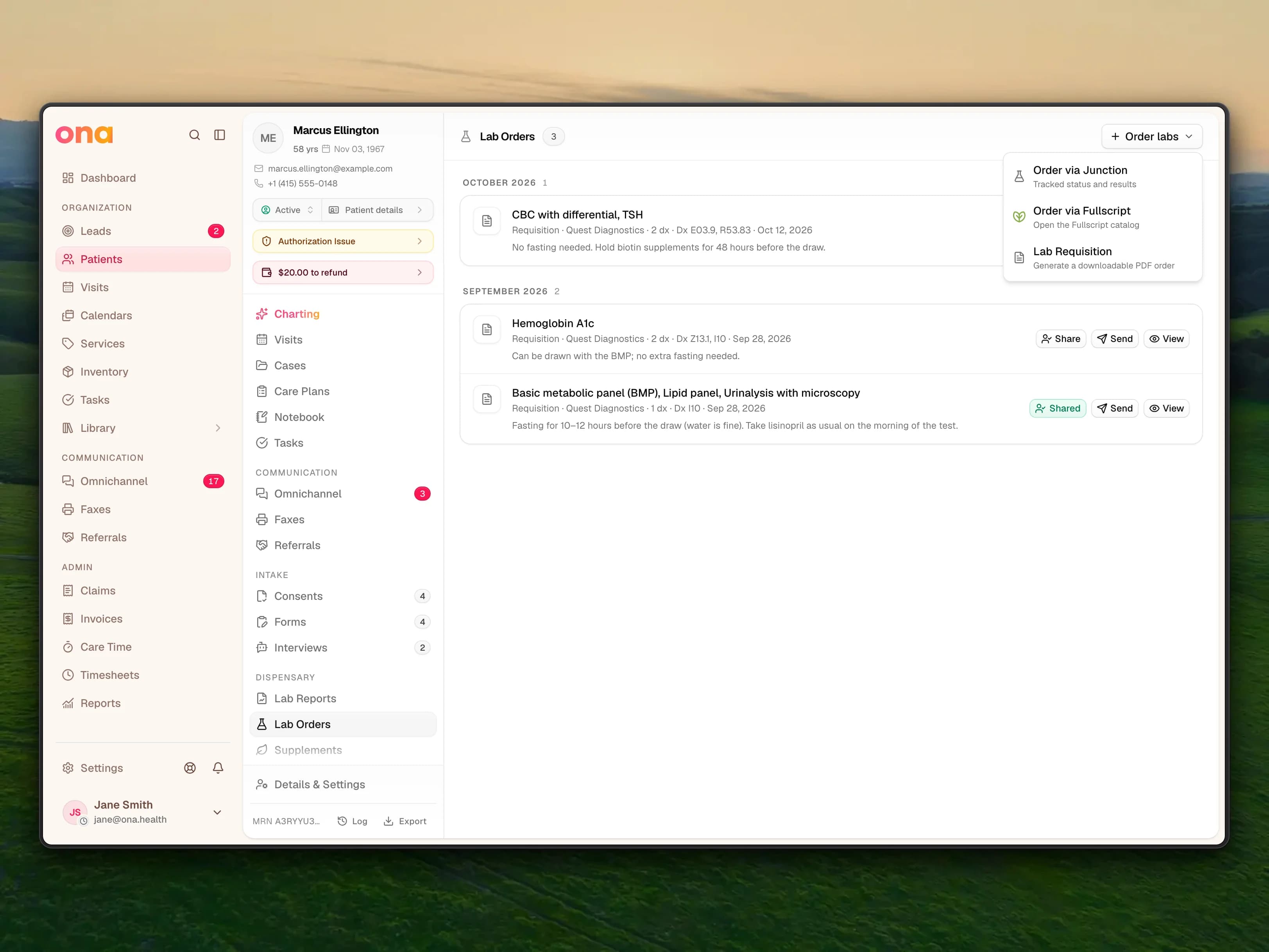Open the help lifebuoy icon
Screen dimensions: 1269x952
[x=190, y=768]
